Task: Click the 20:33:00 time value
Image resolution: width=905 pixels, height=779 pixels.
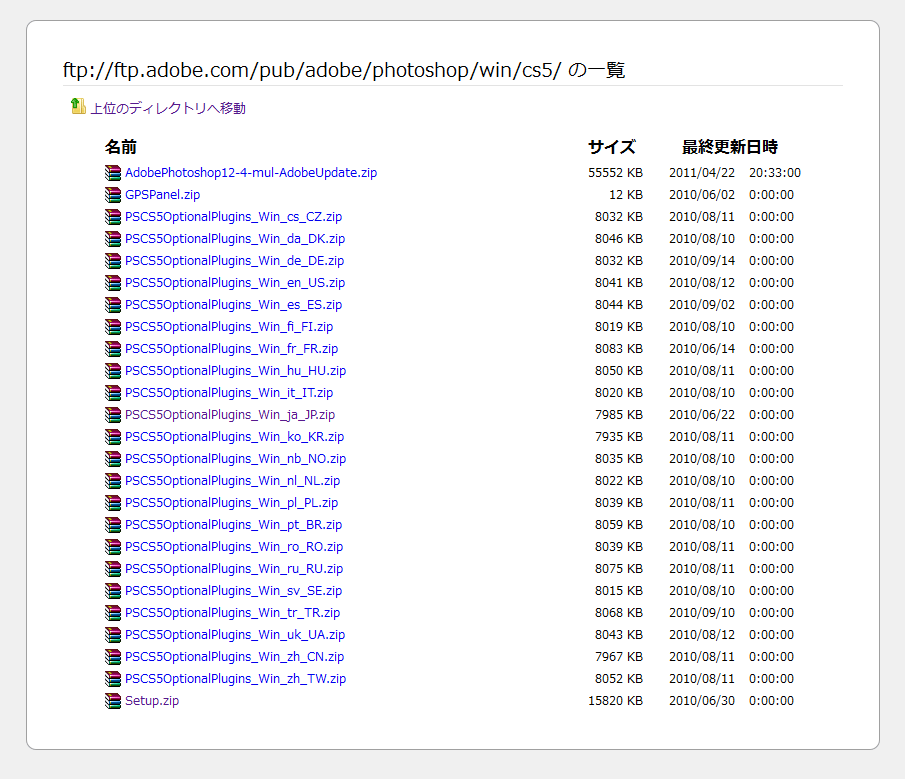Action: [775, 173]
